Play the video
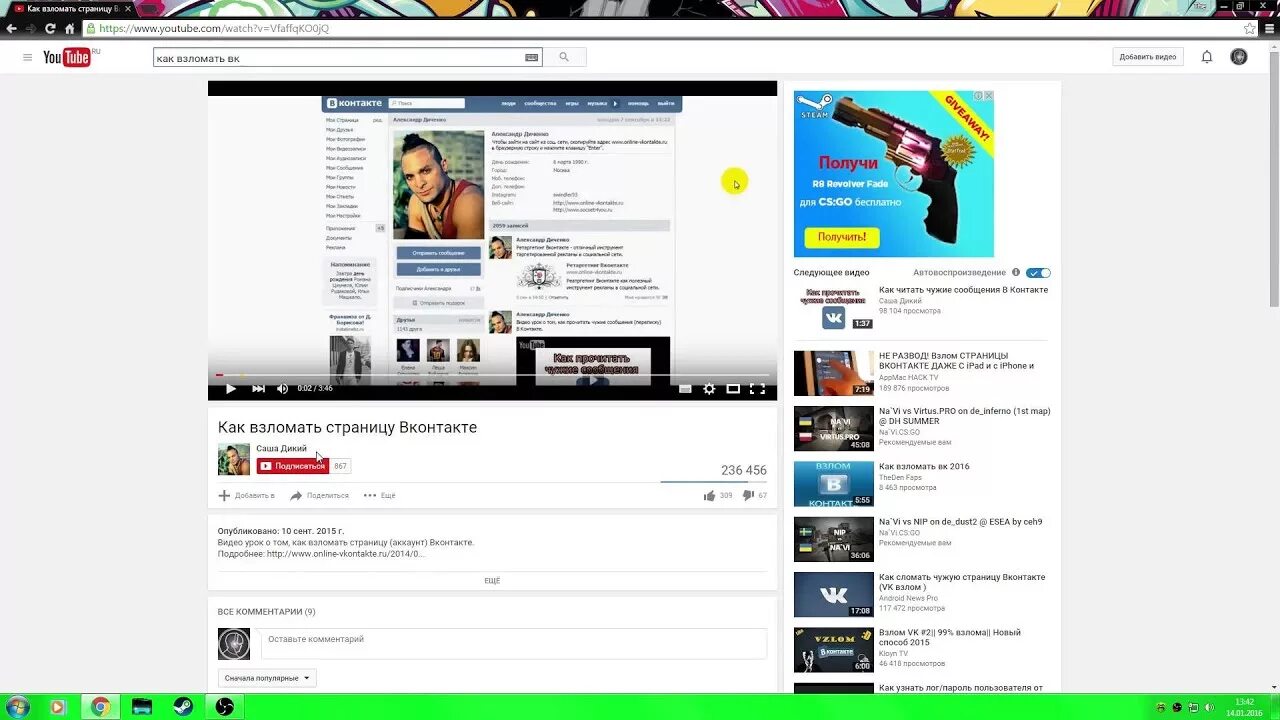Viewport: 1280px width, 720px height. [x=231, y=388]
